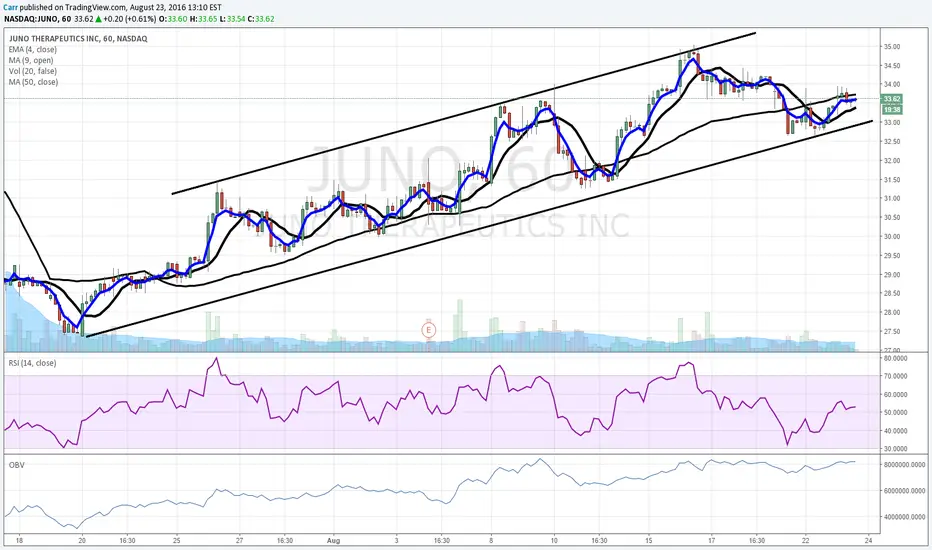
Task: Click the 'RSI (14, close)' pane label
Action: pos(32,363)
